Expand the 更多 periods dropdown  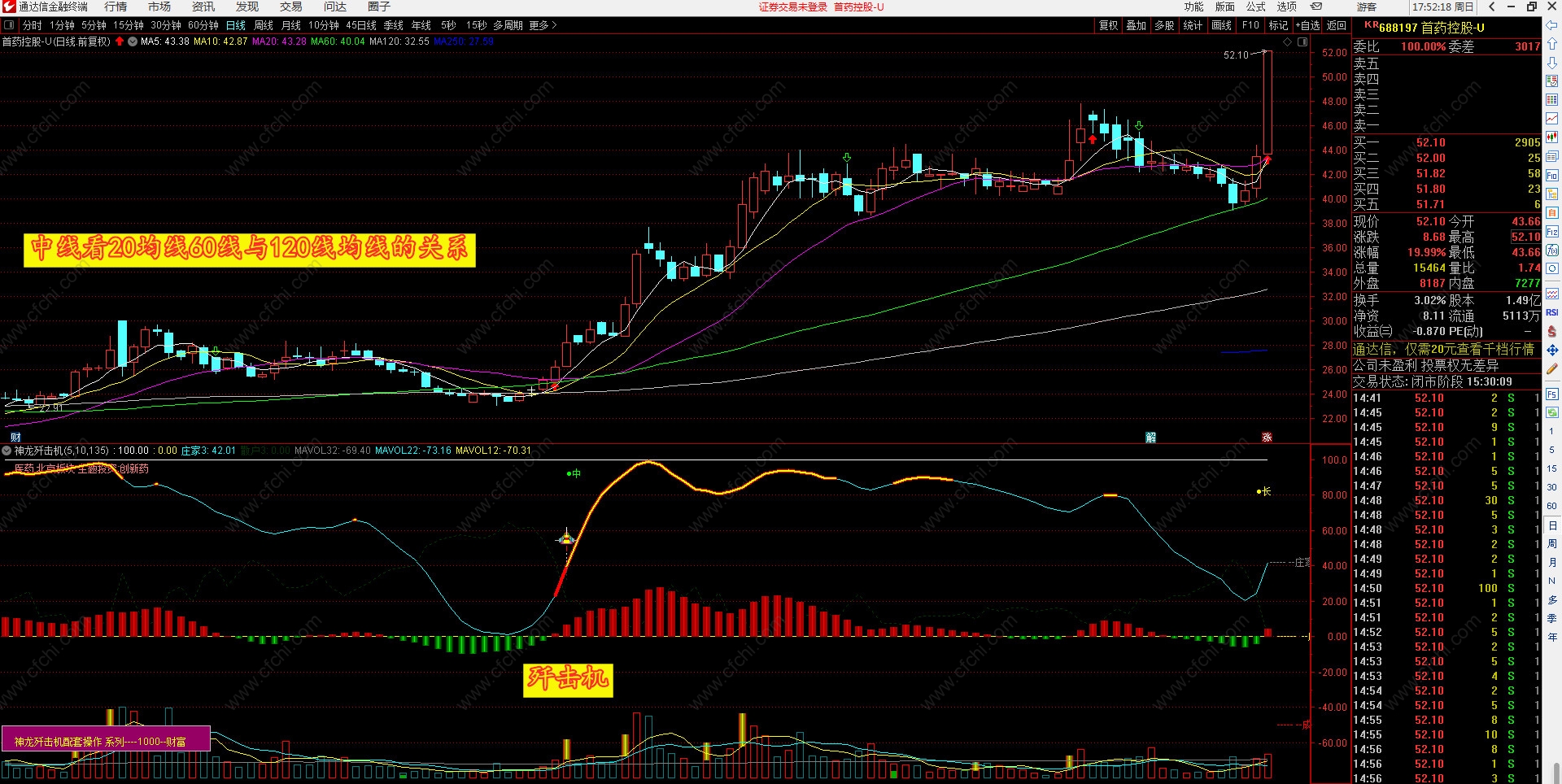543,25
